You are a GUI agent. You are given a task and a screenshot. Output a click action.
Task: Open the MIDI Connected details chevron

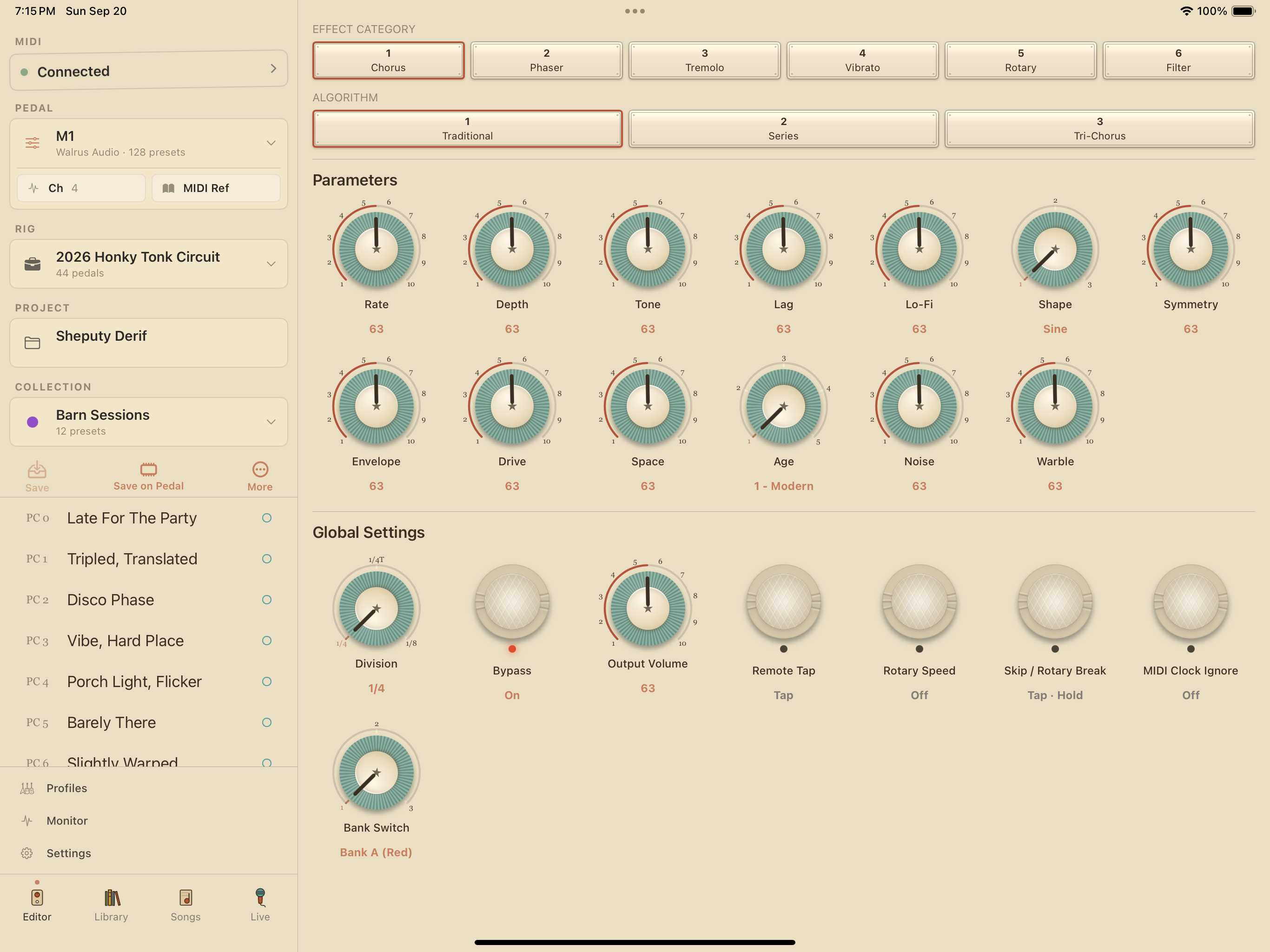(x=273, y=69)
